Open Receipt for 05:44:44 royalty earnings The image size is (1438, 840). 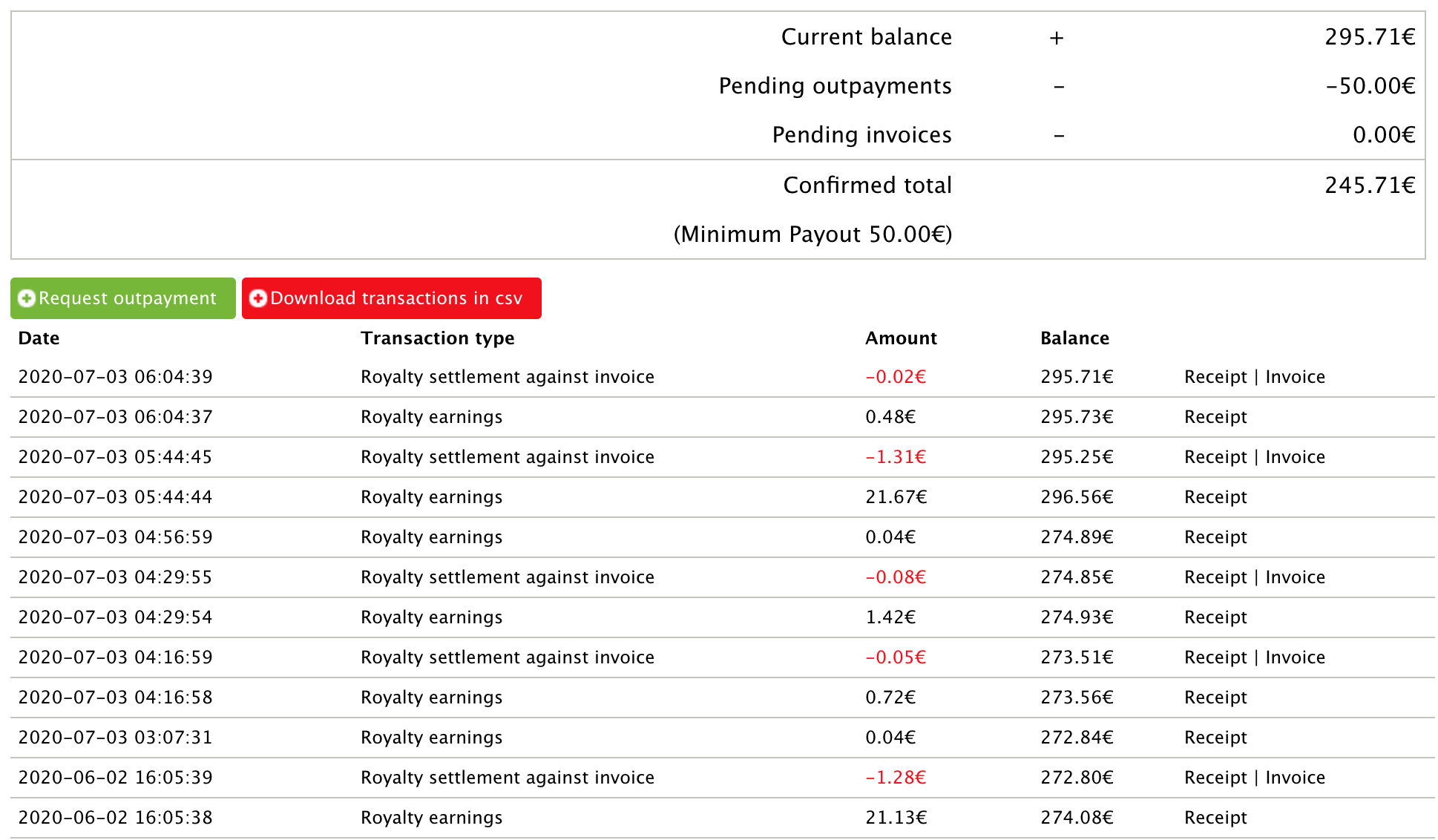point(1215,497)
